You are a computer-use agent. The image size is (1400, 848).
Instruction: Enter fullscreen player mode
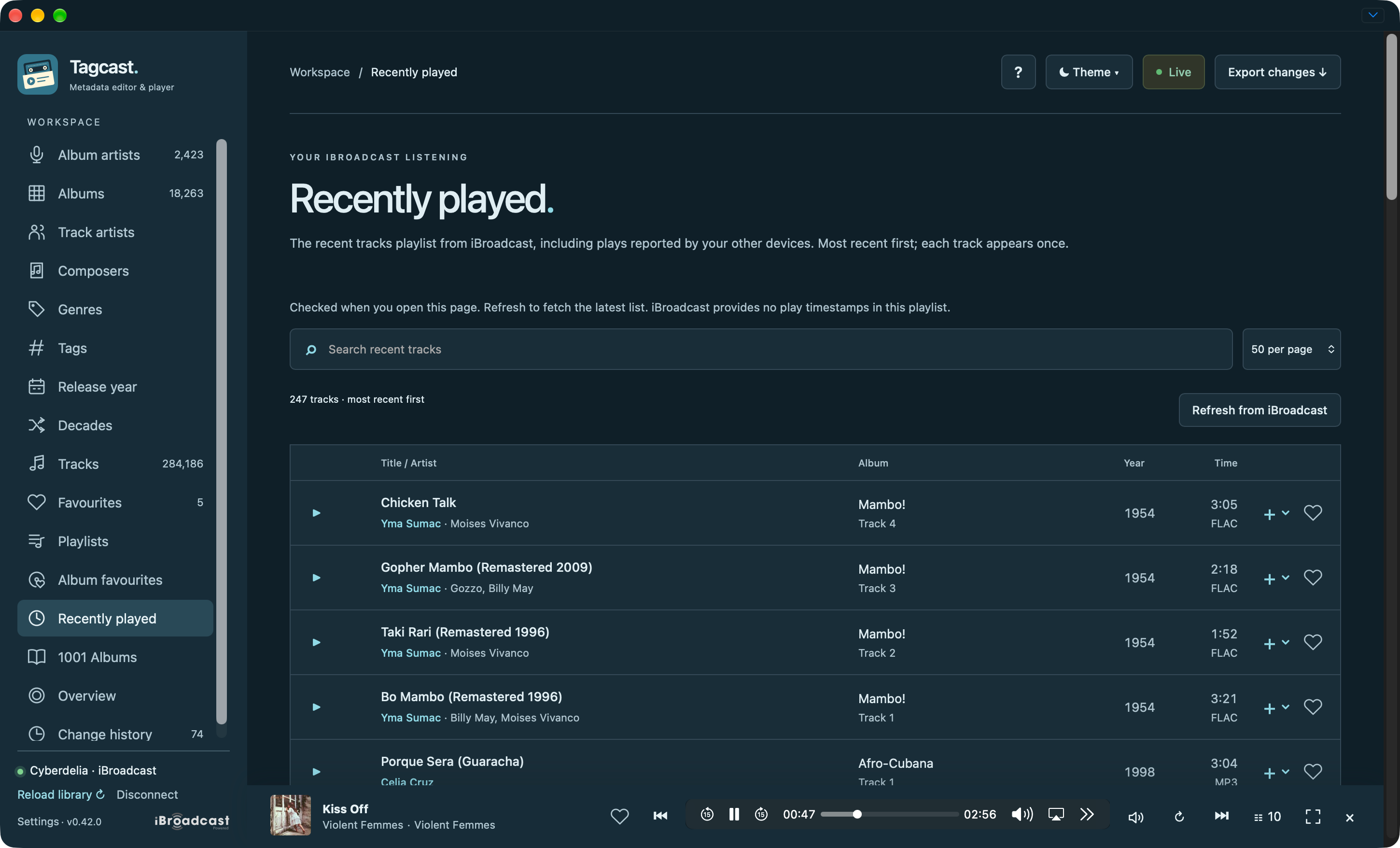[1313, 817]
